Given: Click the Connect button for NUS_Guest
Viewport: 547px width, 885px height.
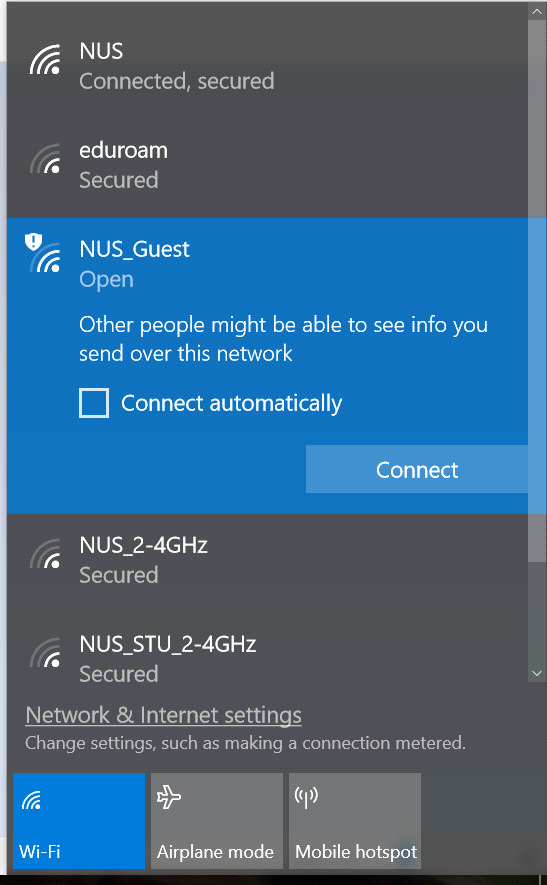Looking at the screenshot, I should [x=417, y=469].
